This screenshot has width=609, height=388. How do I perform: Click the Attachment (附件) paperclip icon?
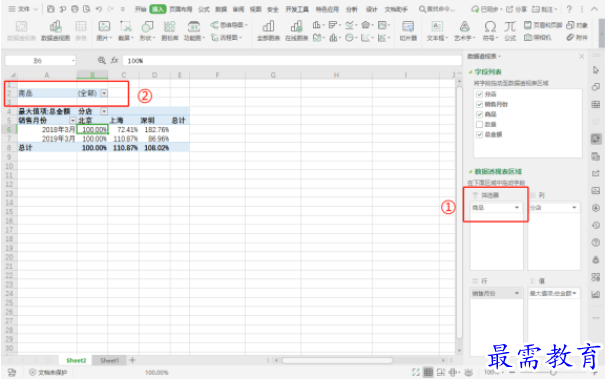[x=577, y=37]
